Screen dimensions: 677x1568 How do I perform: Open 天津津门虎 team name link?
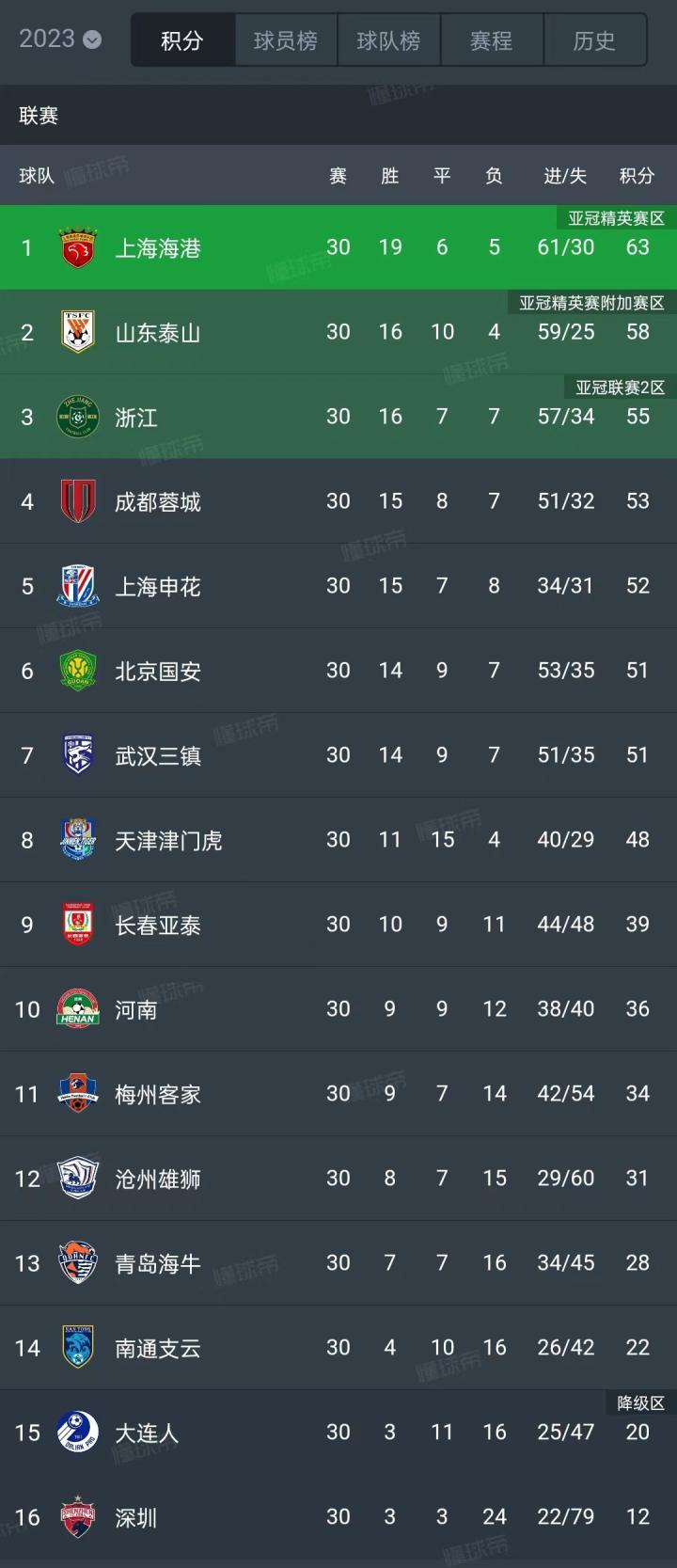pos(168,840)
